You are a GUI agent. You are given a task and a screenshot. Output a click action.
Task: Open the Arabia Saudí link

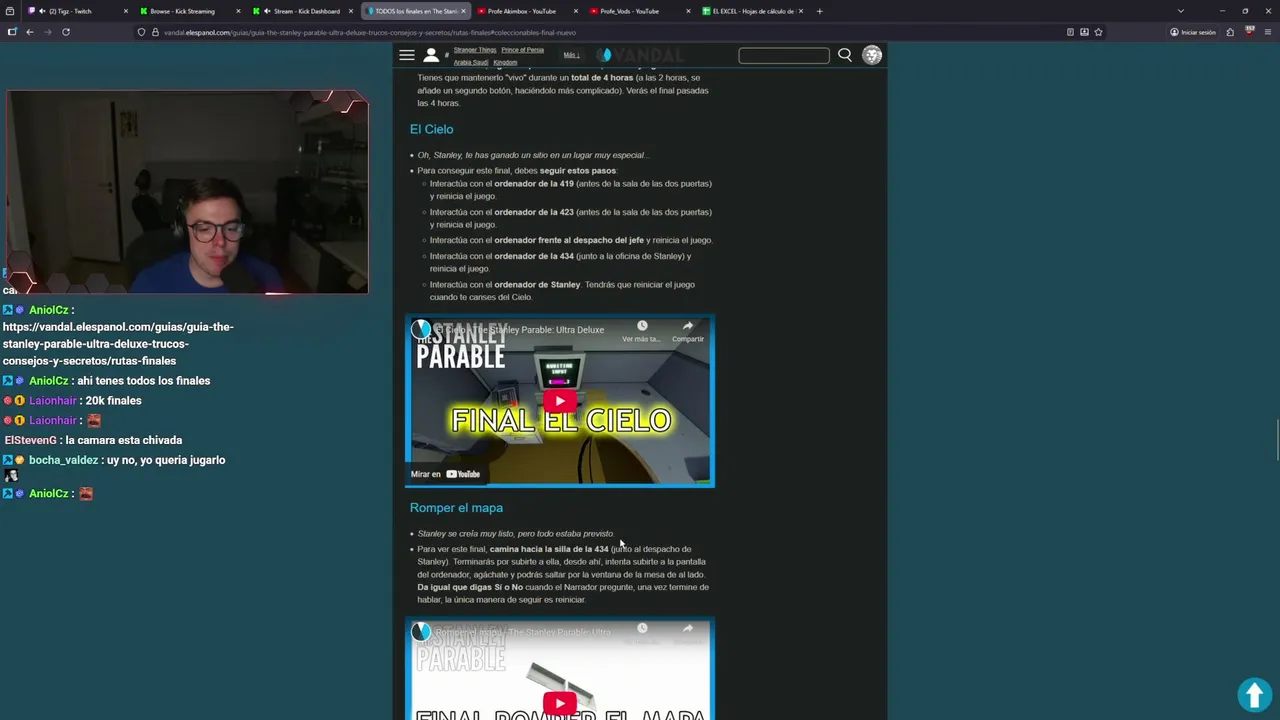click(x=471, y=62)
